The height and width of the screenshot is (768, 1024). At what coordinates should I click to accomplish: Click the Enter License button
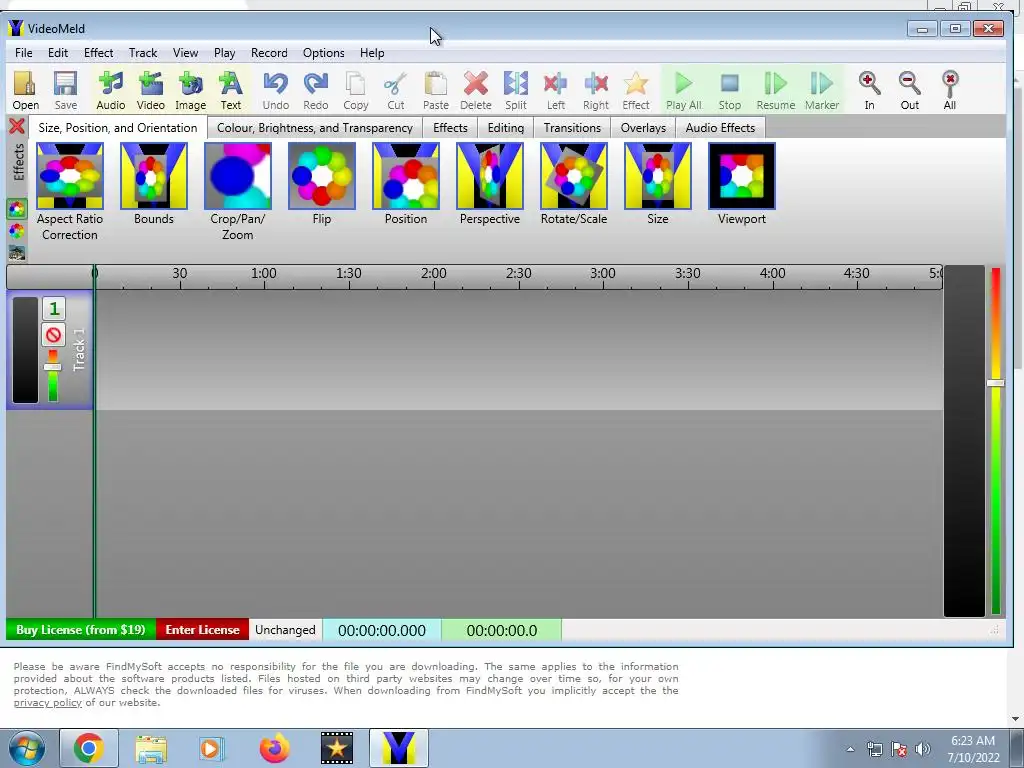tap(202, 630)
